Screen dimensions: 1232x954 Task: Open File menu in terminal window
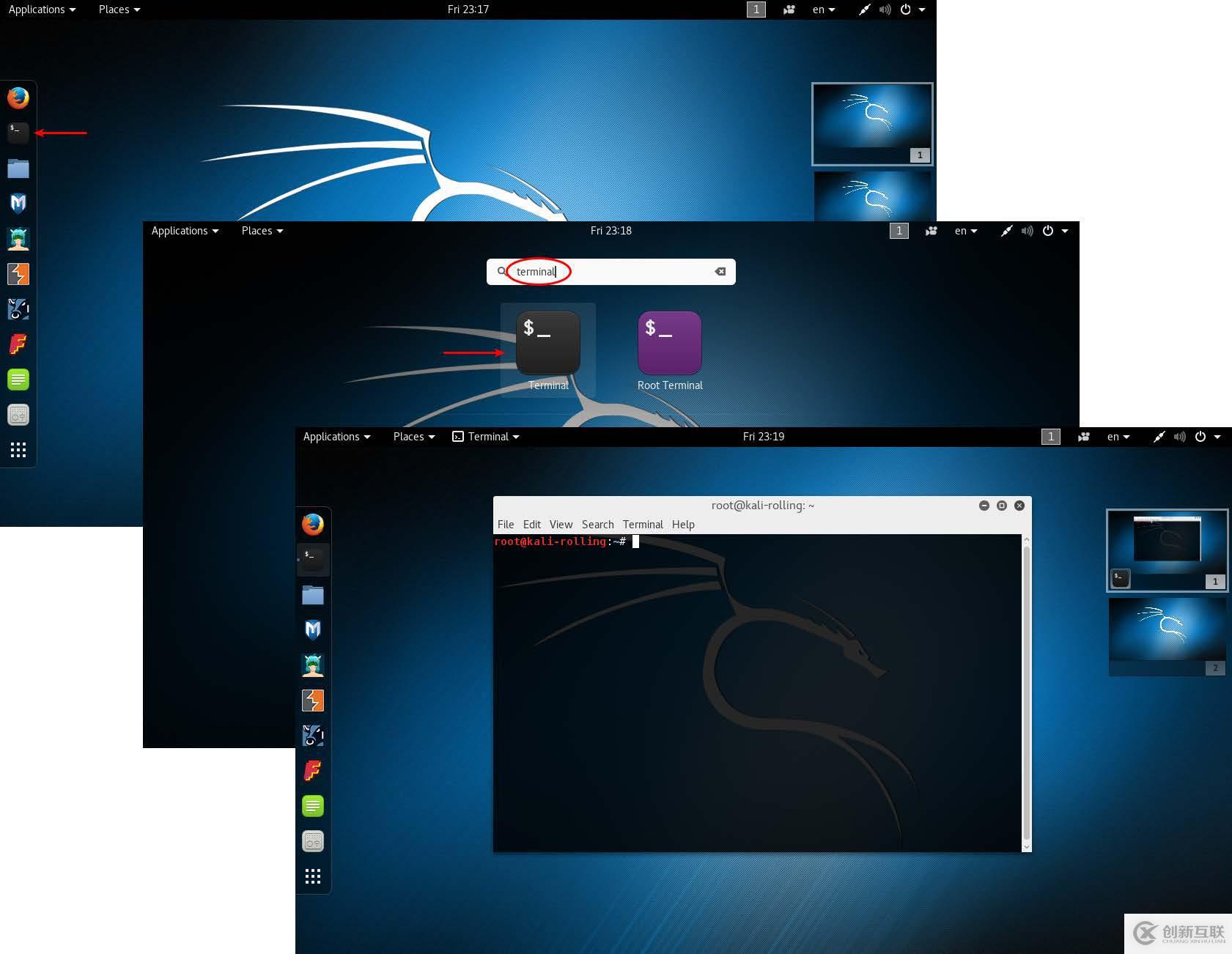pyautogui.click(x=506, y=525)
